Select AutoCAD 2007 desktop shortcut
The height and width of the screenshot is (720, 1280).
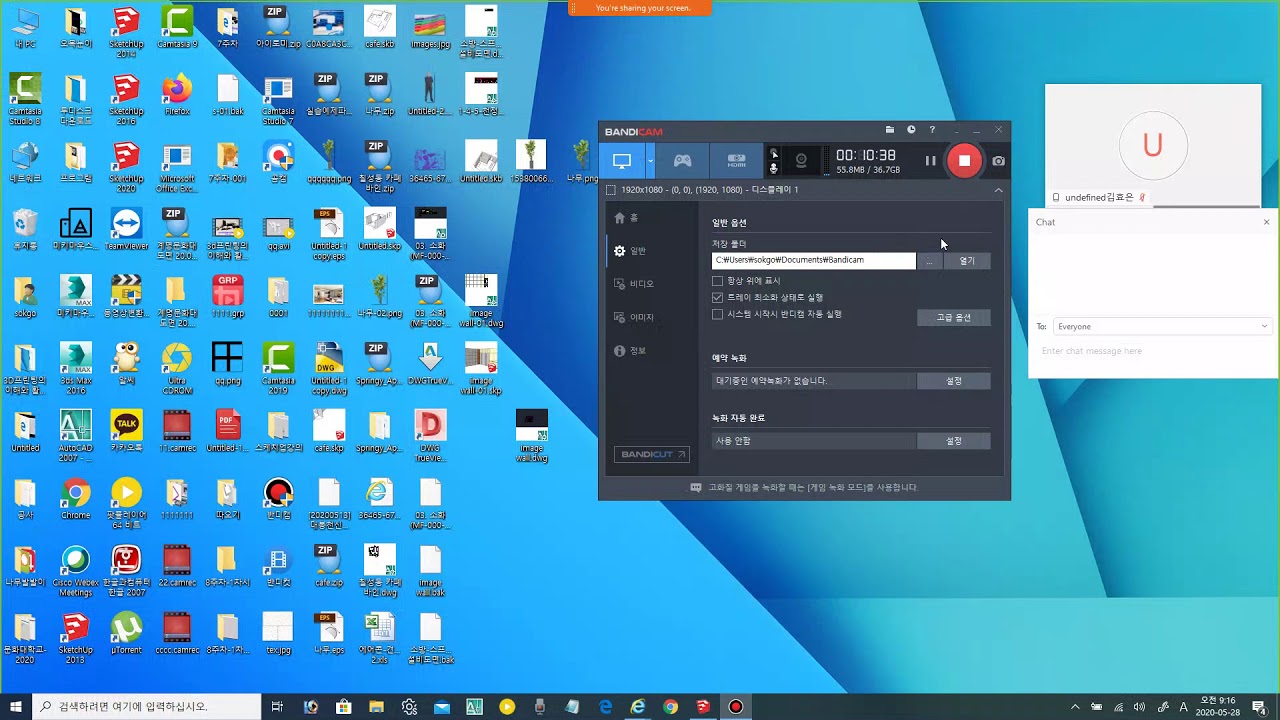pyautogui.click(x=76, y=437)
